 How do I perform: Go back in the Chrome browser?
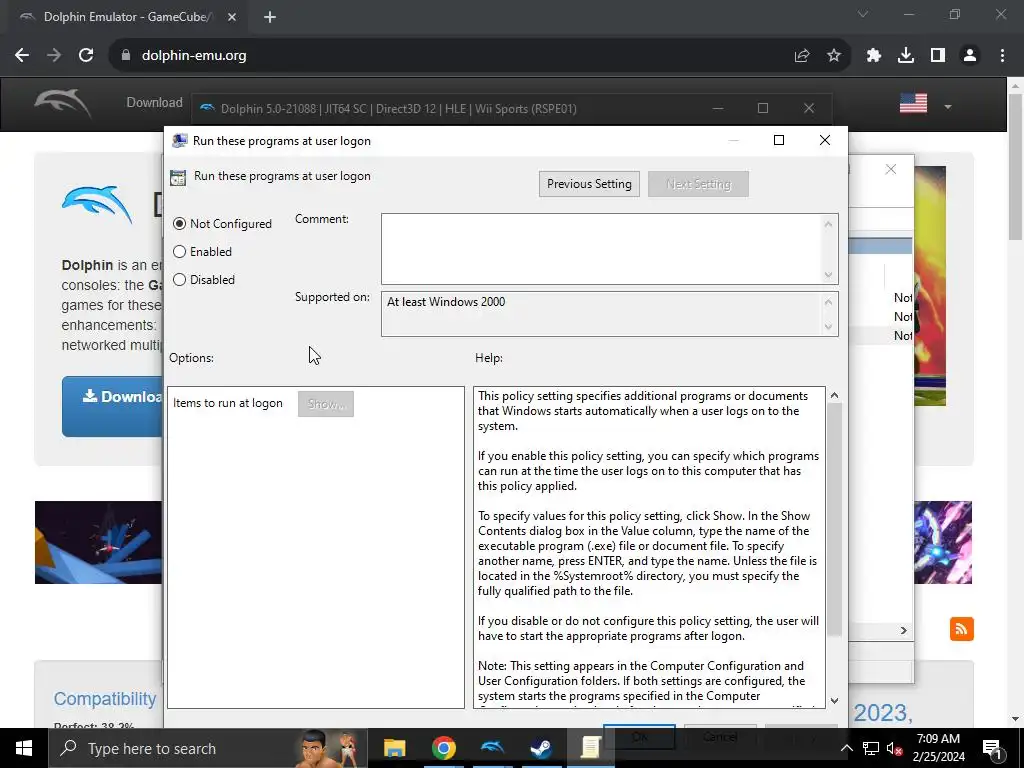(22, 56)
